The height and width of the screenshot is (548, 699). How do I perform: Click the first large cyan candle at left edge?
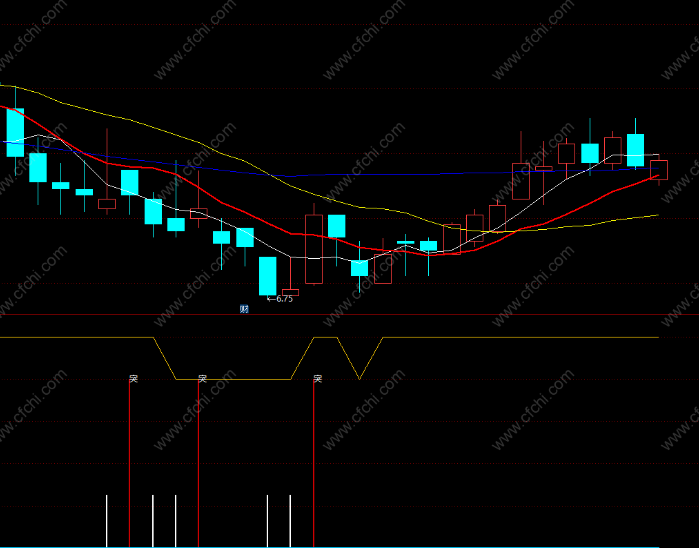click(x=15, y=132)
